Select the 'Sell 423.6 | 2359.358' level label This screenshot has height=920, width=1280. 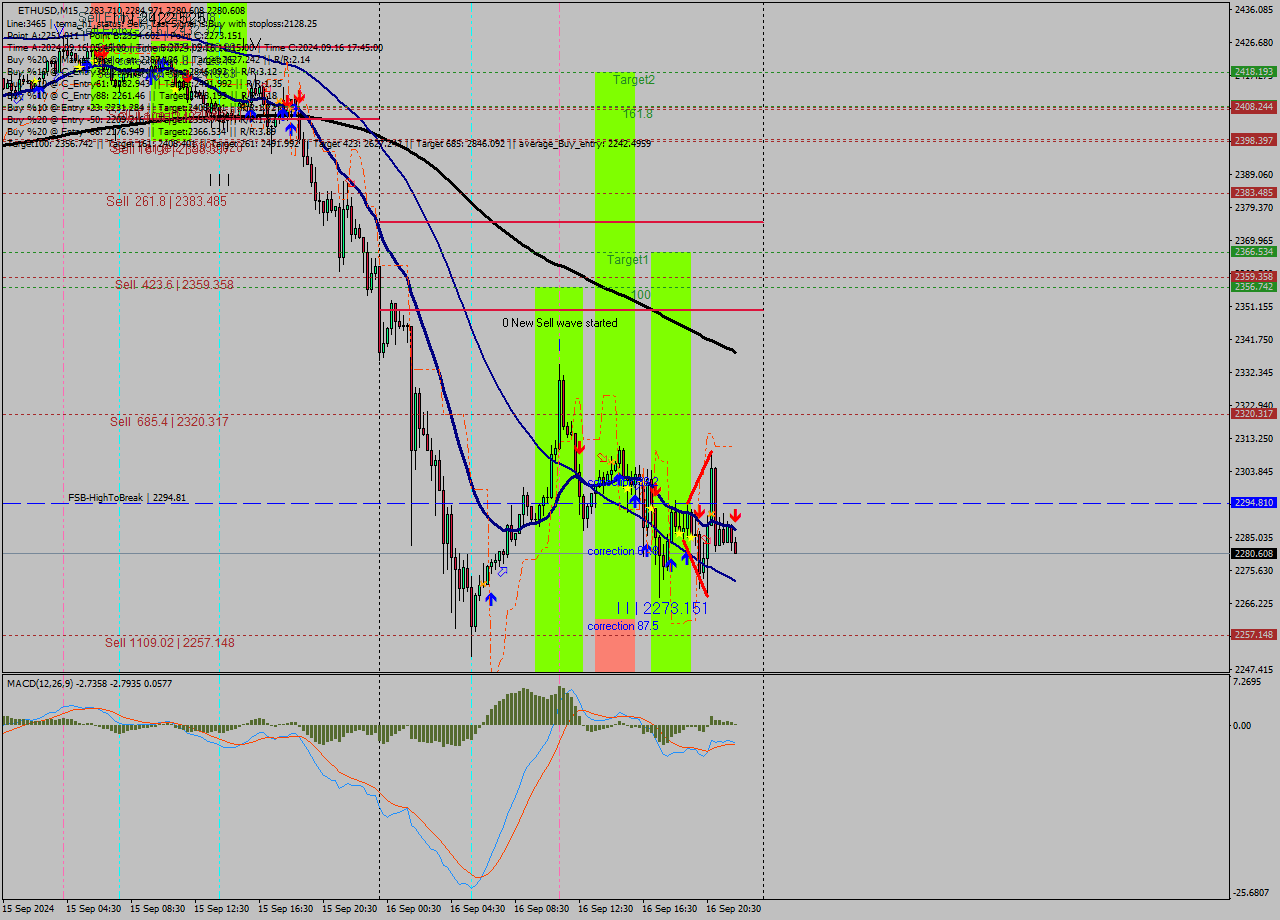click(x=174, y=285)
